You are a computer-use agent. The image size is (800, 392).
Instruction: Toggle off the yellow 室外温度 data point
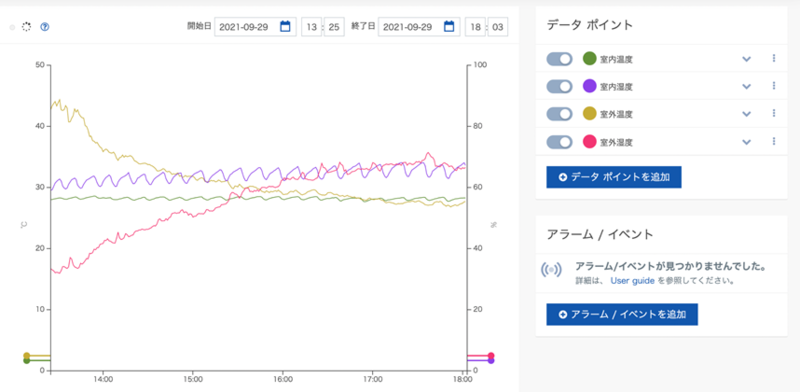click(559, 114)
